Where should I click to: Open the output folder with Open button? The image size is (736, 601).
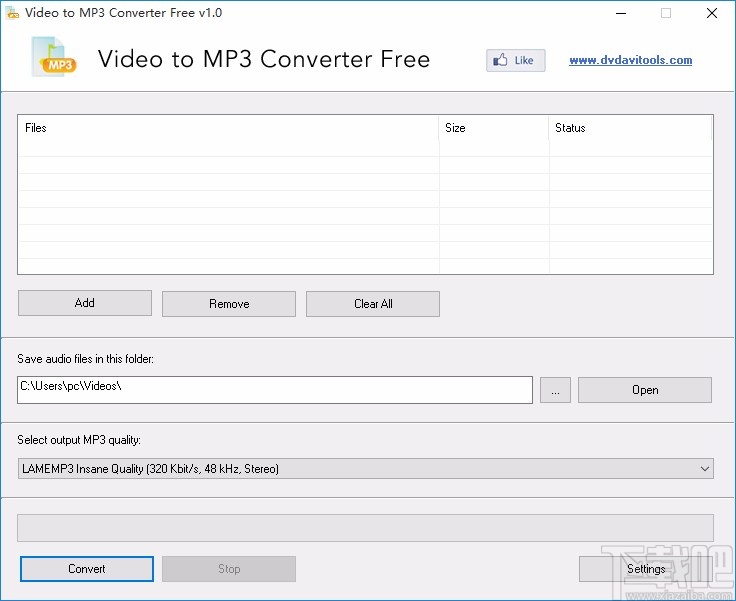click(645, 390)
